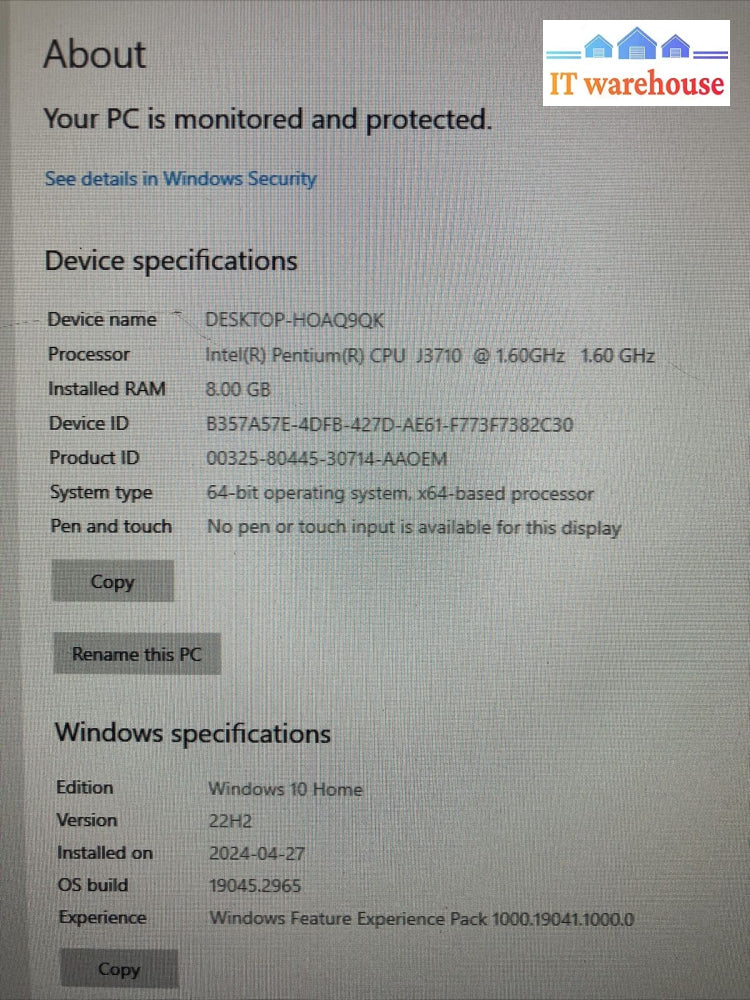750x1000 pixels.
Task: Copy the device specifications
Action: pos(112,581)
